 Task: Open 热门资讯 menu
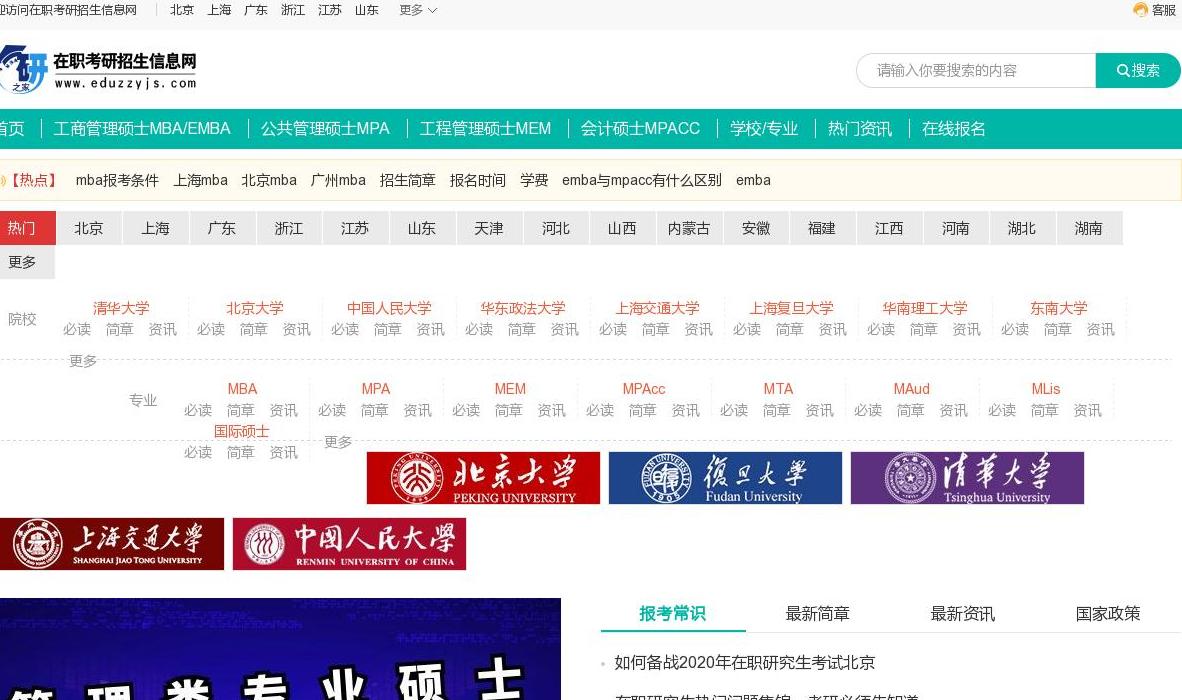[x=859, y=129]
